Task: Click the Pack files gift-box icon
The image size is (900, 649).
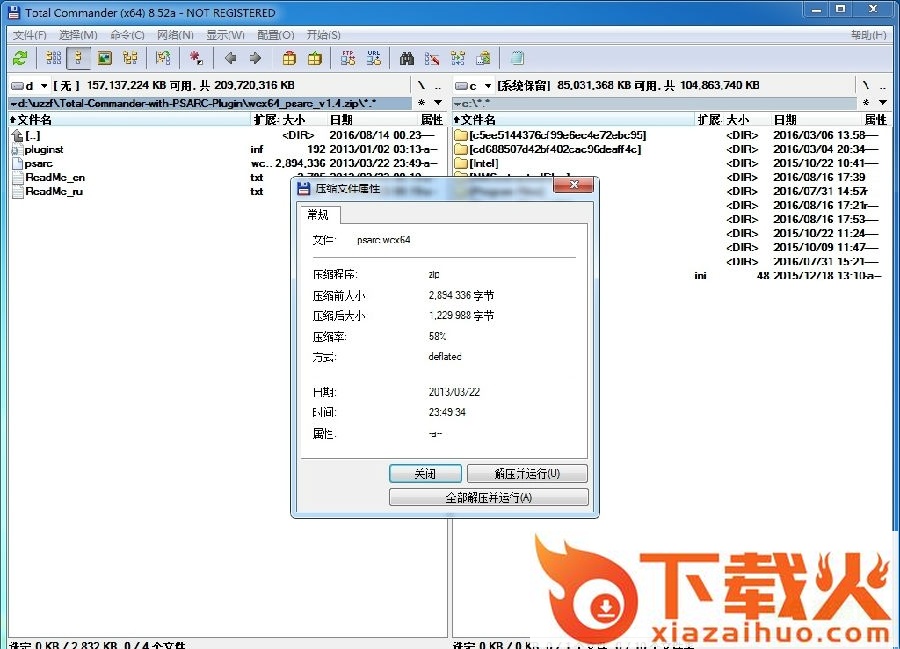Action: [x=289, y=58]
